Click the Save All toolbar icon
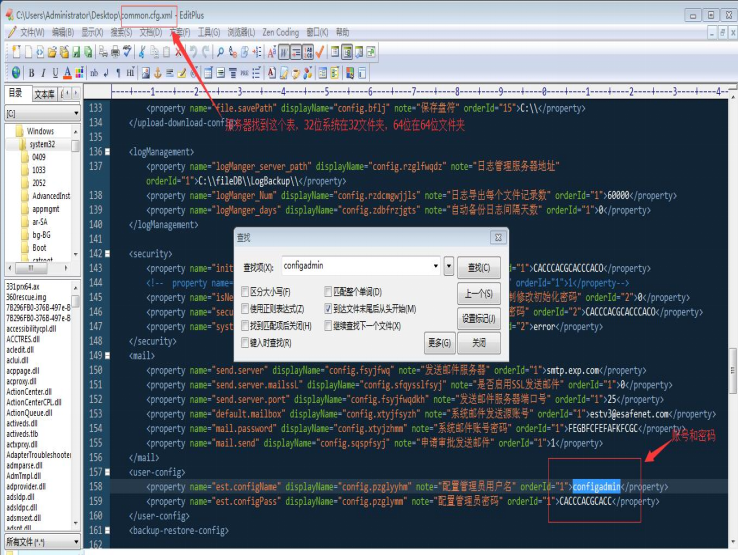Viewport: 738px width, 555px height. point(88,52)
